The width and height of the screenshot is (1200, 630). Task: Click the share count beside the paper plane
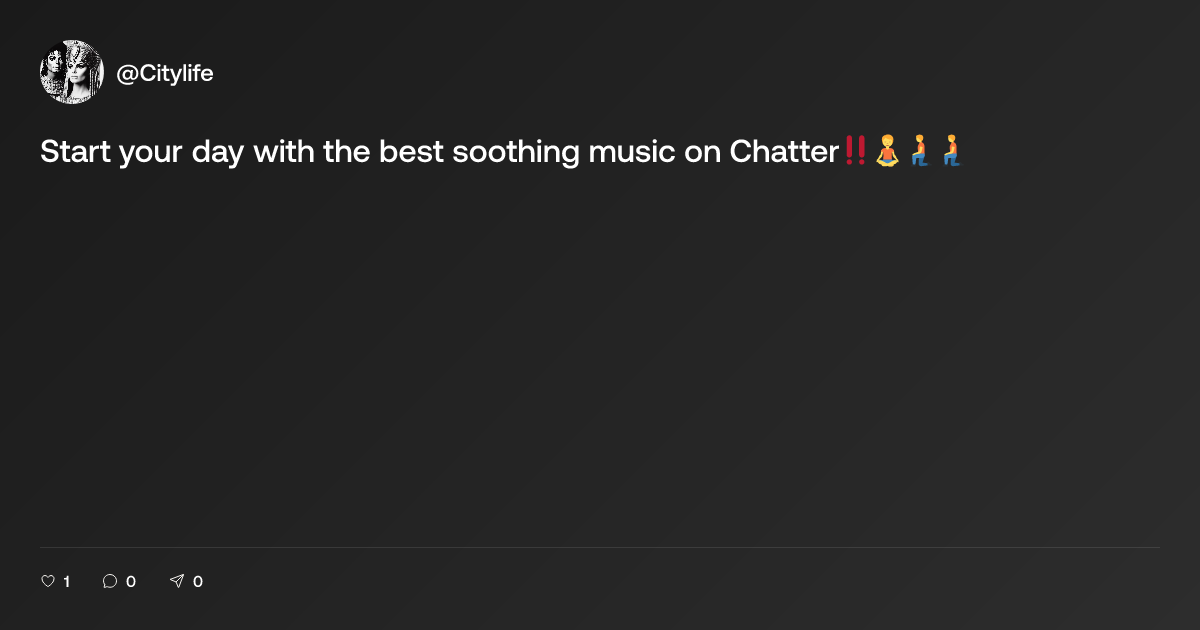[198, 581]
